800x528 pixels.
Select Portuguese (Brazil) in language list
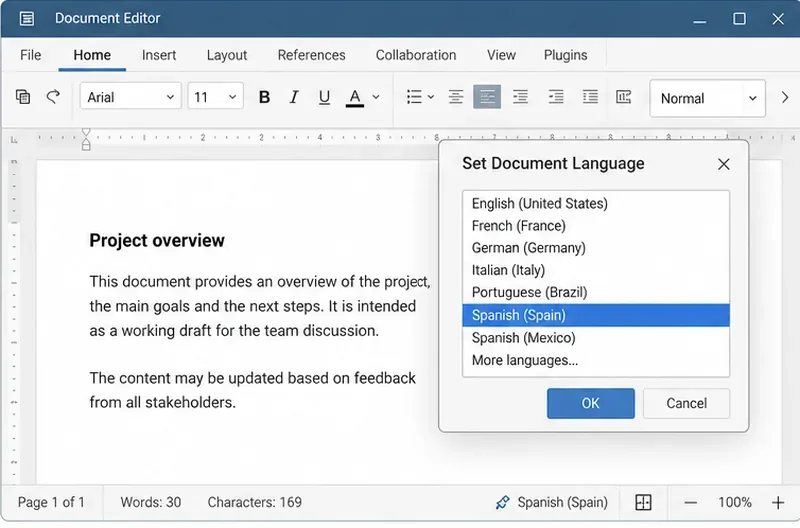click(x=596, y=292)
